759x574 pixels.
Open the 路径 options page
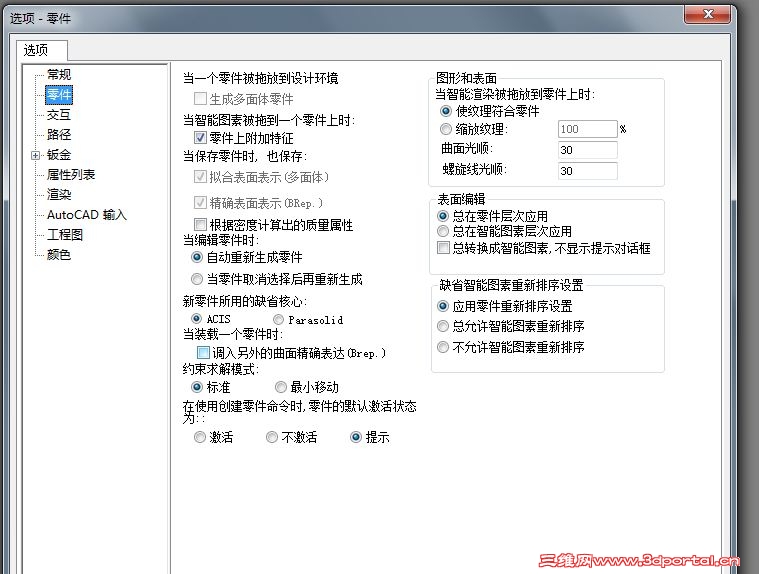point(59,135)
